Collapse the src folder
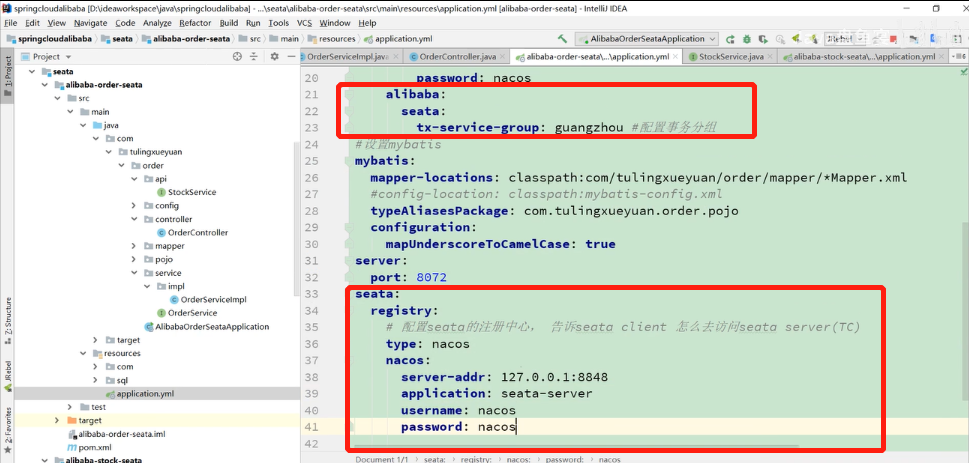This screenshot has height=463, width=969. [58, 98]
